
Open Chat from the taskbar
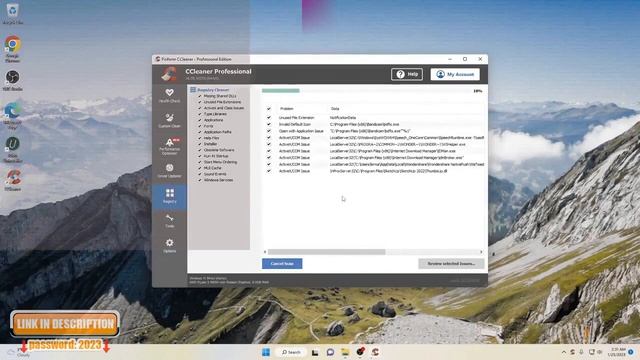[x=330, y=352]
